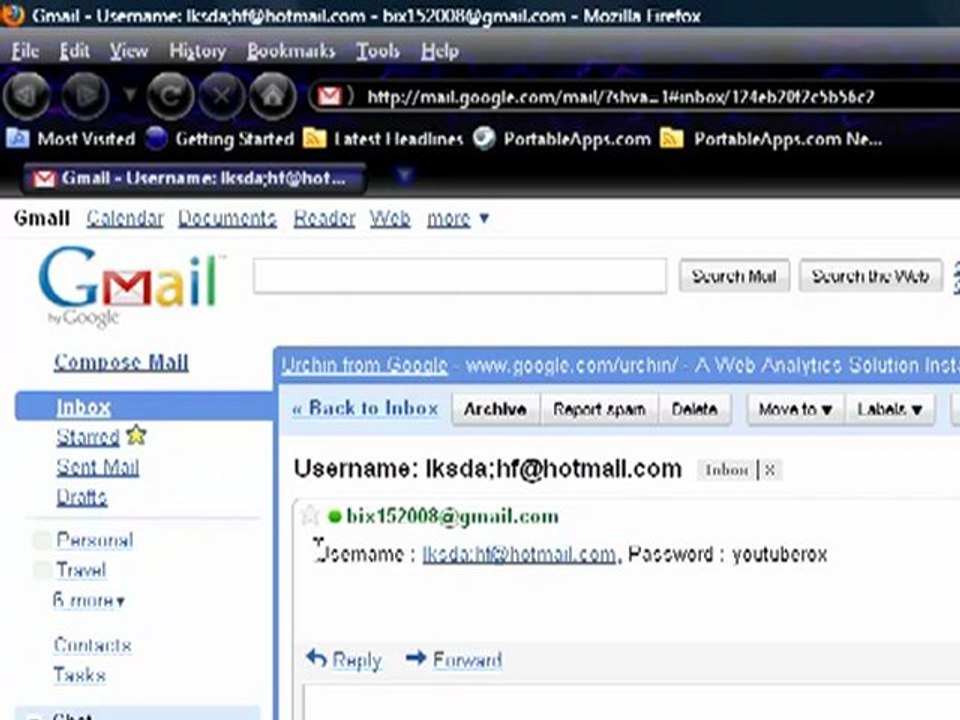Open the Labels dropdown
This screenshot has height=720, width=960.
[890, 408]
